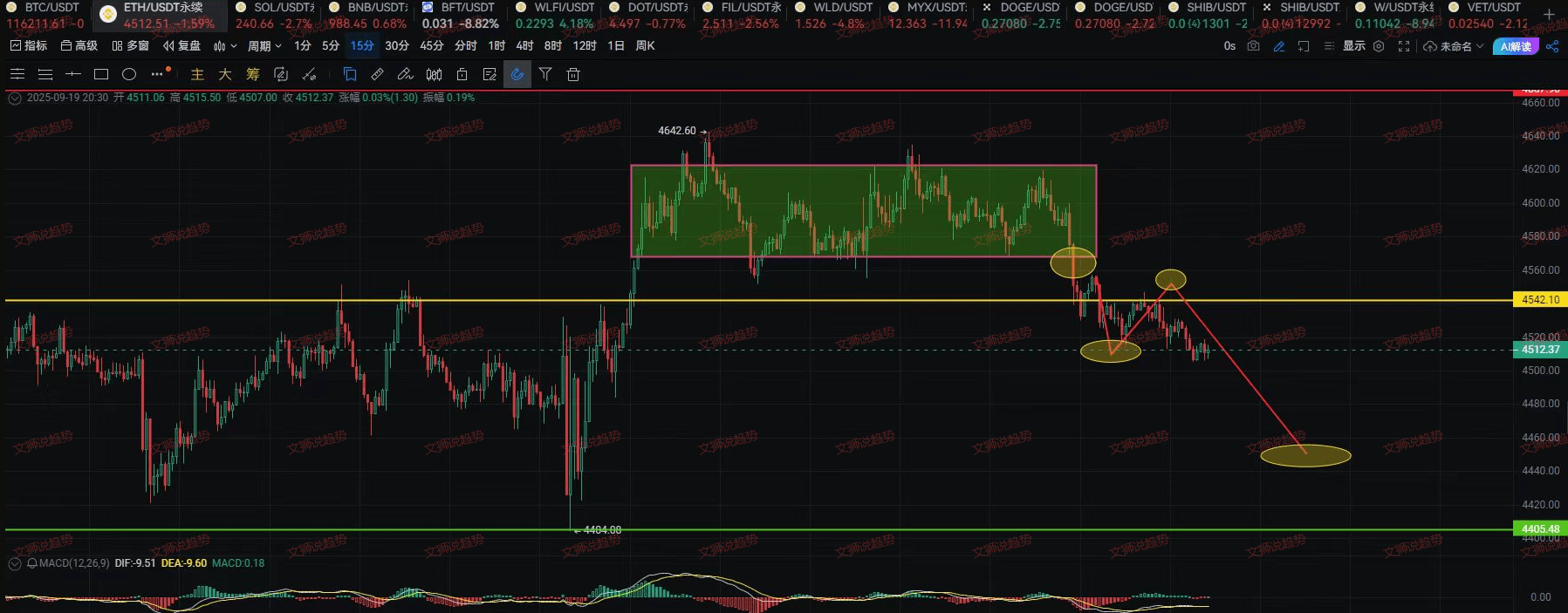Select the single horizontal line tool
This screenshot has width=1568, height=613.
pos(73,74)
